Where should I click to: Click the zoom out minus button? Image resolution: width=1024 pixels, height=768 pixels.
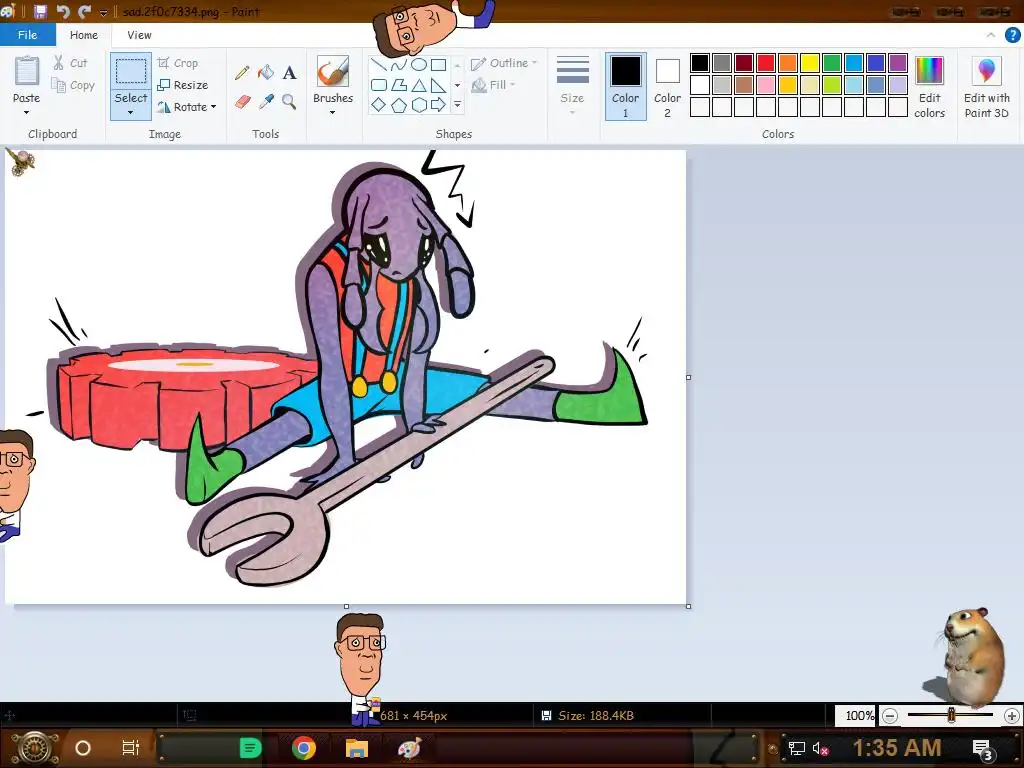[889, 716]
